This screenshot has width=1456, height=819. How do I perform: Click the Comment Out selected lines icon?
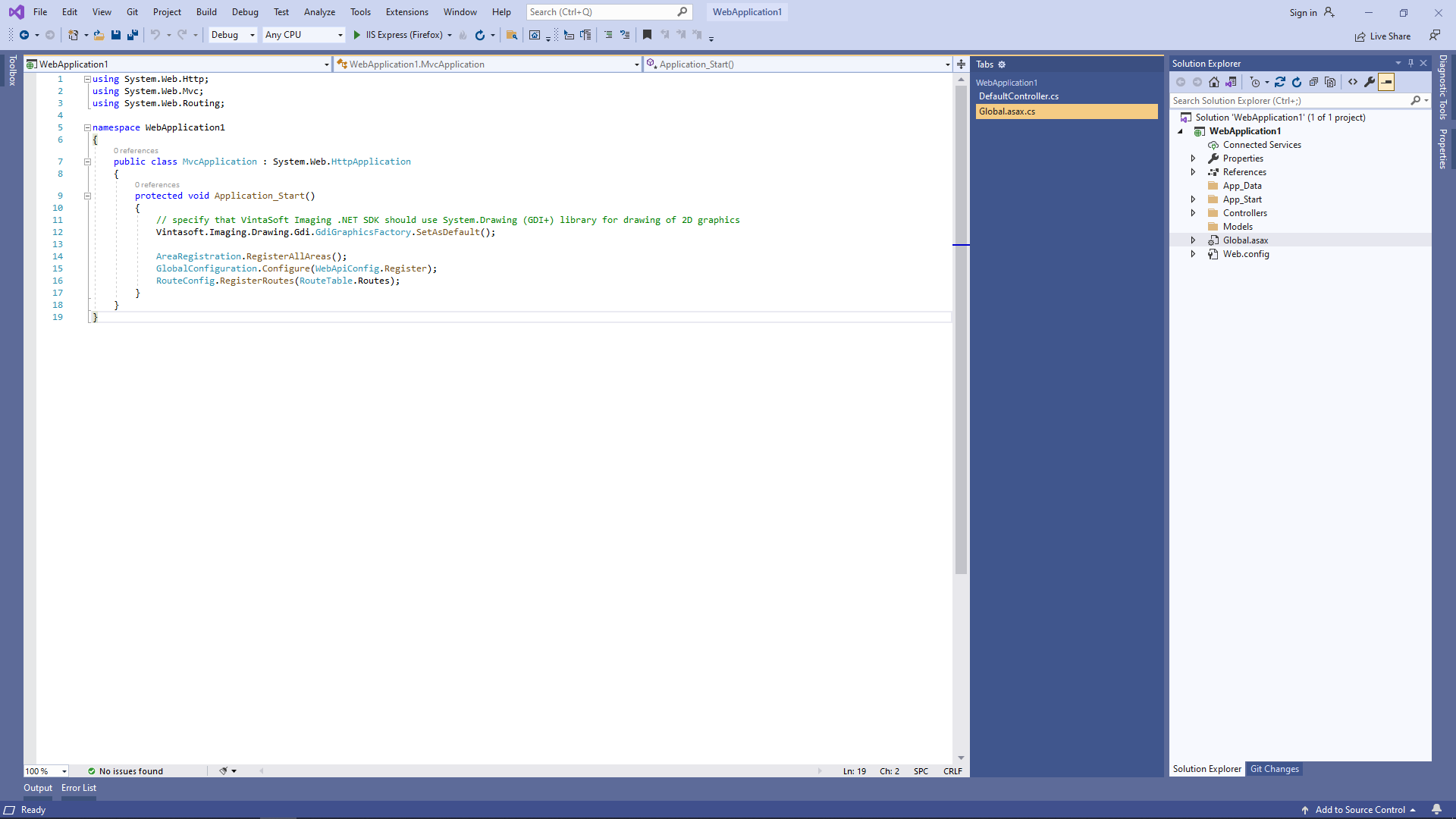coord(608,35)
